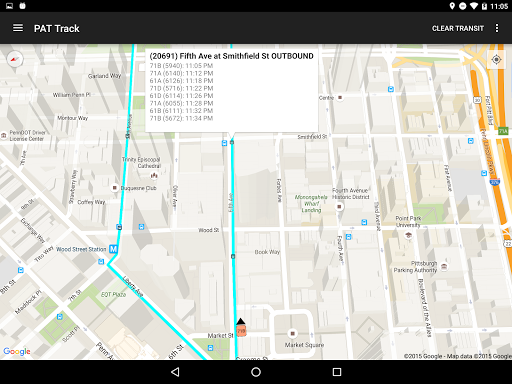Tap the Wood Street Station metro icon
Image resolution: width=512 pixels, height=384 pixels.
114,249
